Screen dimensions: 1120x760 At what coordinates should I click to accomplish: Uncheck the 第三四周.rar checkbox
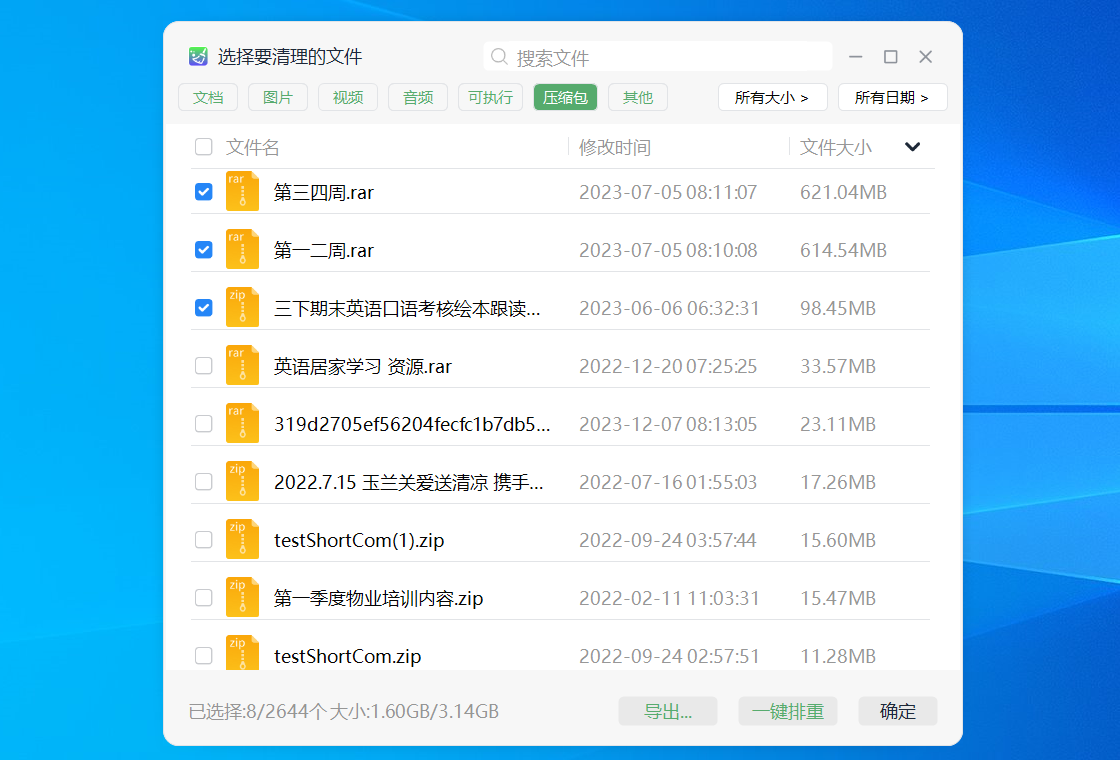204,192
